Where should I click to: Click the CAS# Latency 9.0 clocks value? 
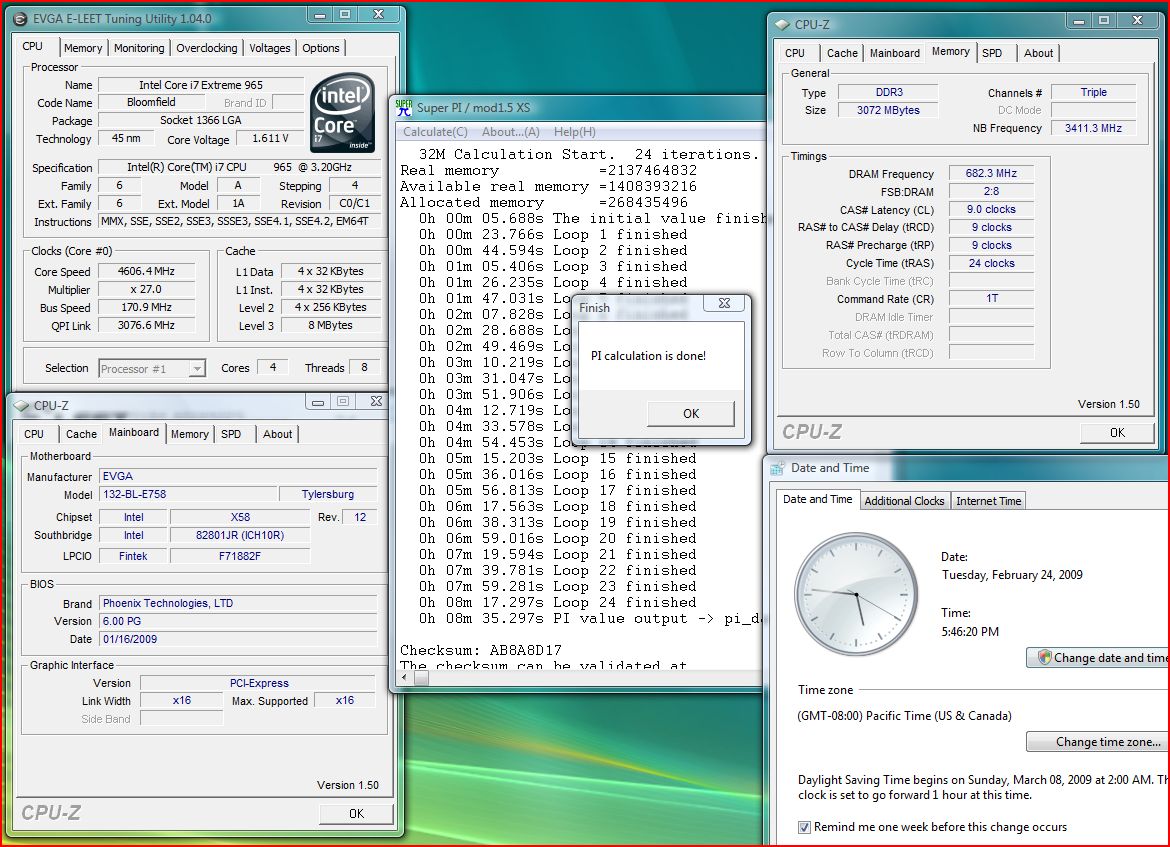coord(991,210)
